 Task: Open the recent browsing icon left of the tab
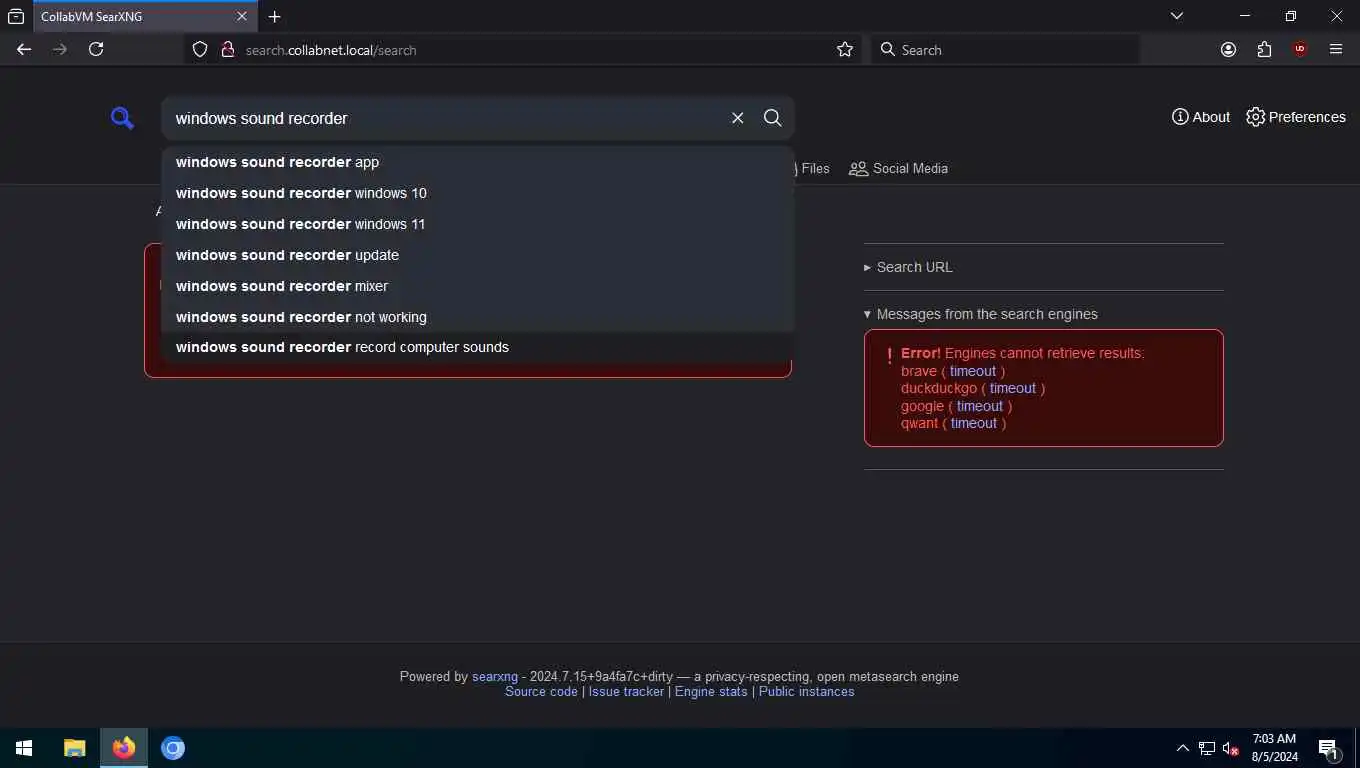tap(16, 17)
